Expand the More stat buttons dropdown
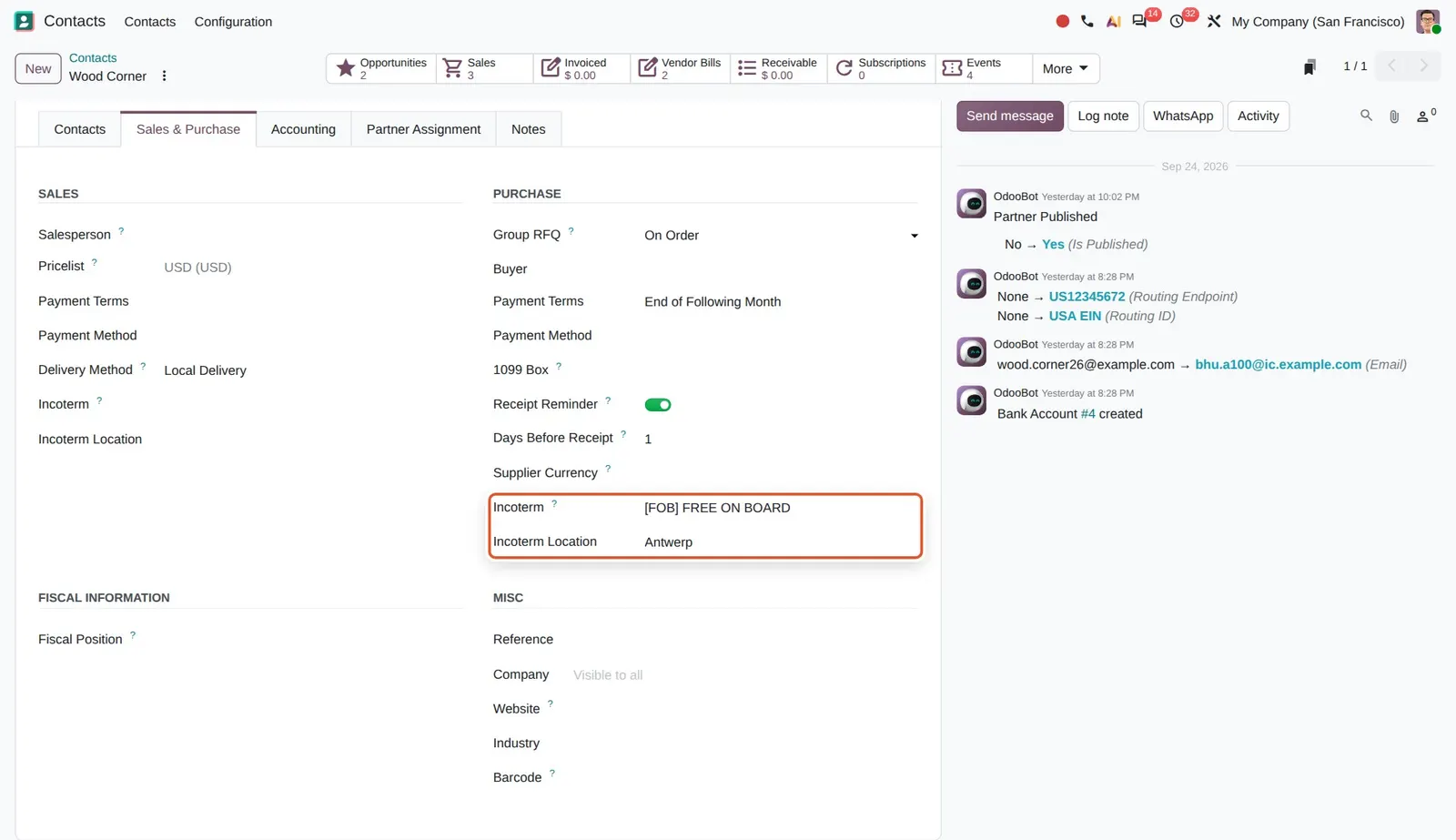Screen dimensions: 1456x840 pos(1066,68)
